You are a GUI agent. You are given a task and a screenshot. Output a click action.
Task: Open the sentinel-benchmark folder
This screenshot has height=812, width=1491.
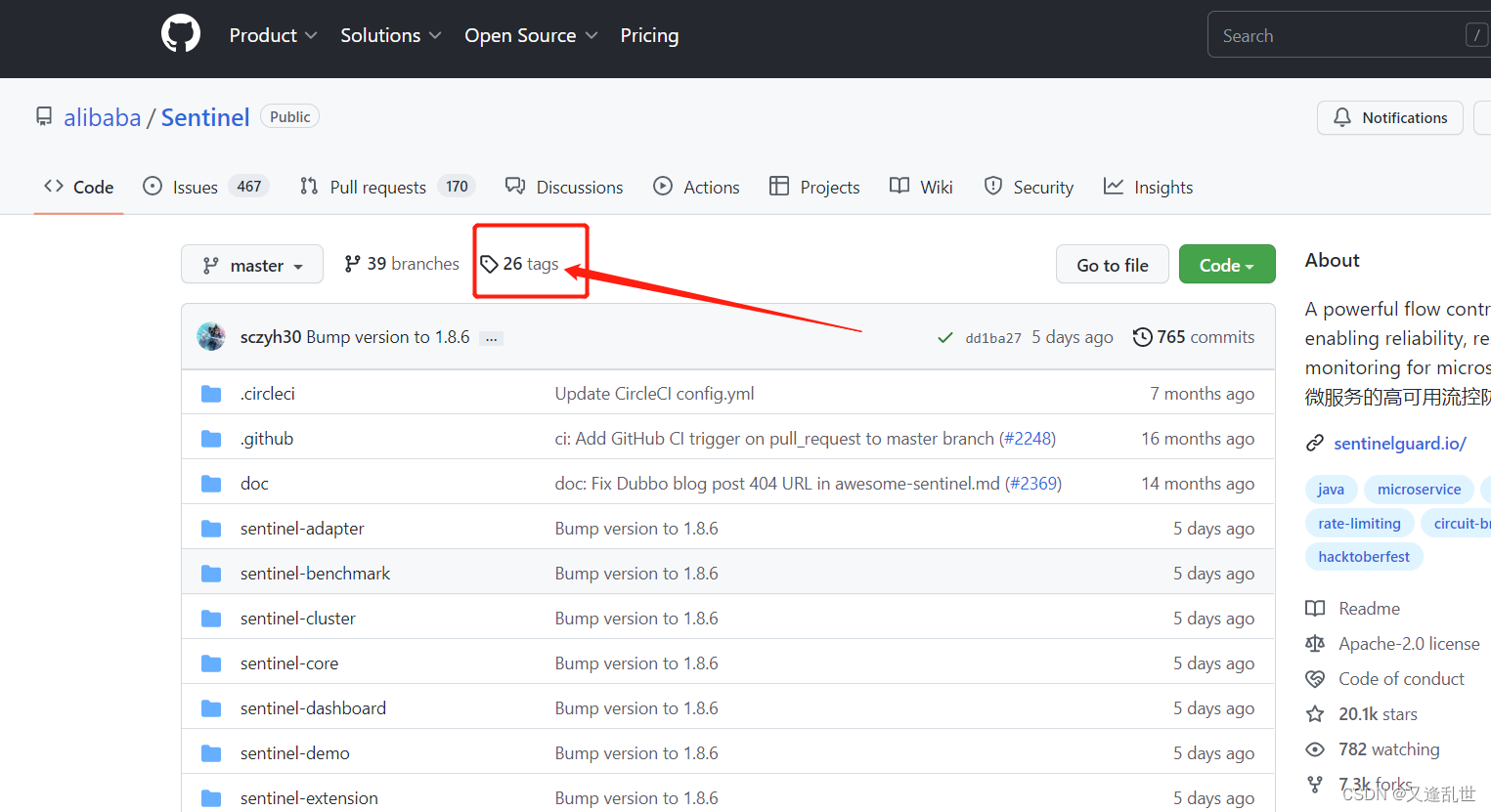(315, 574)
